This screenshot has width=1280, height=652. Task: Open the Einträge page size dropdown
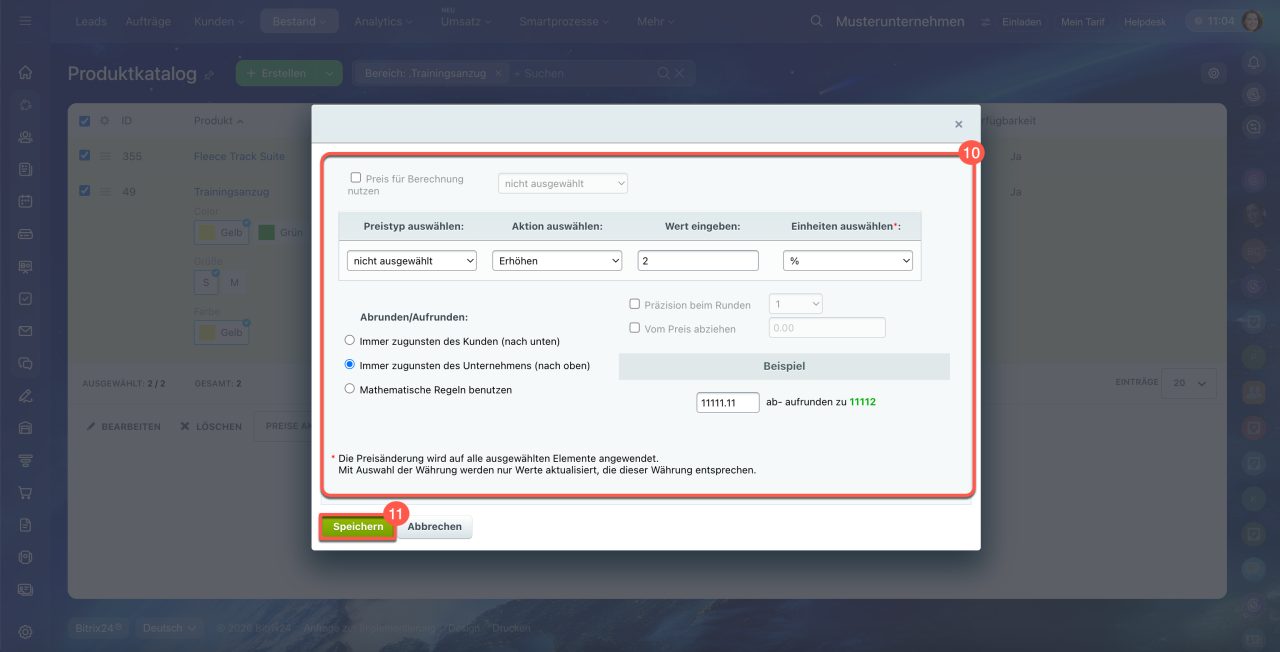1190,383
